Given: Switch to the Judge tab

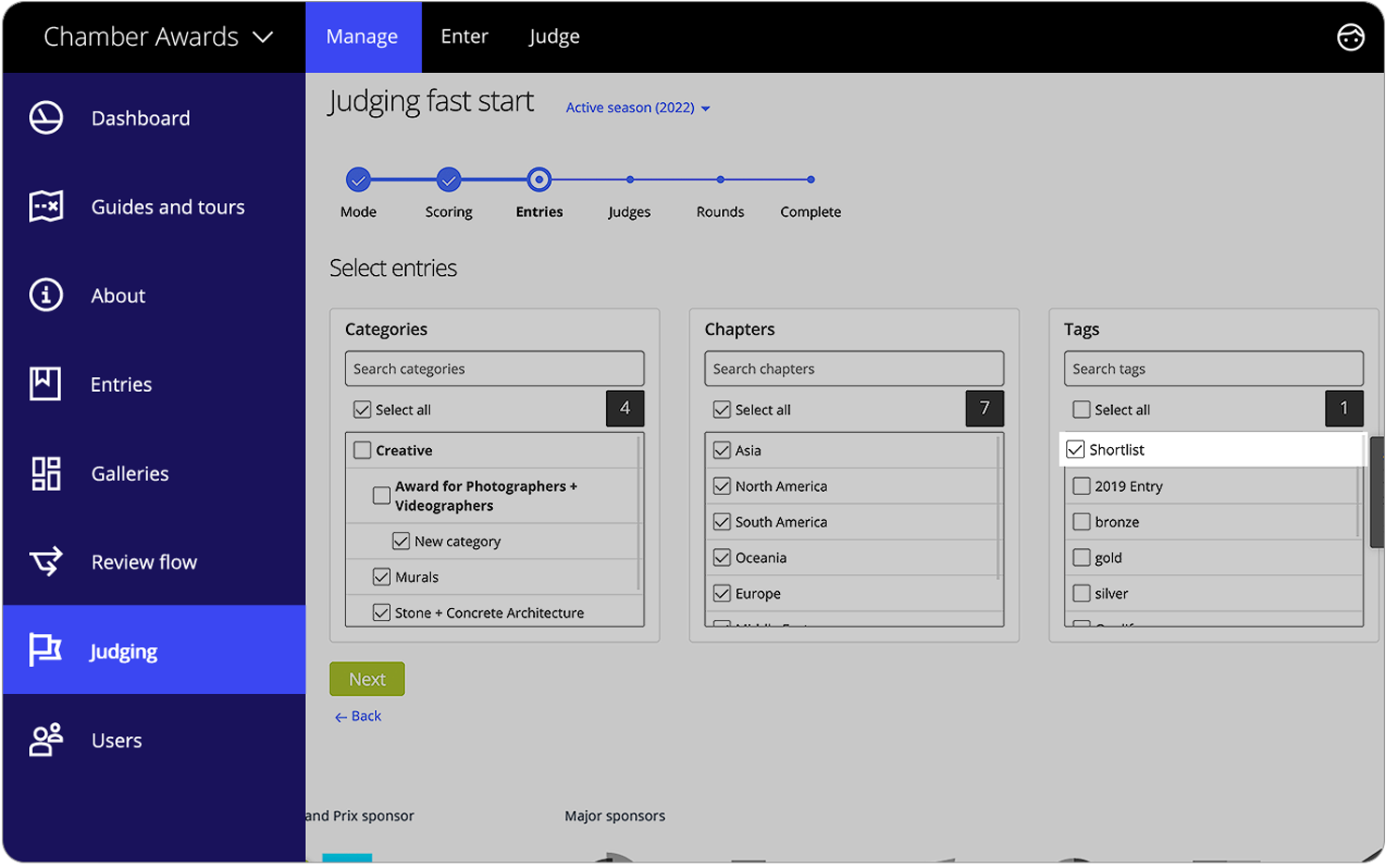Looking at the screenshot, I should [x=554, y=36].
